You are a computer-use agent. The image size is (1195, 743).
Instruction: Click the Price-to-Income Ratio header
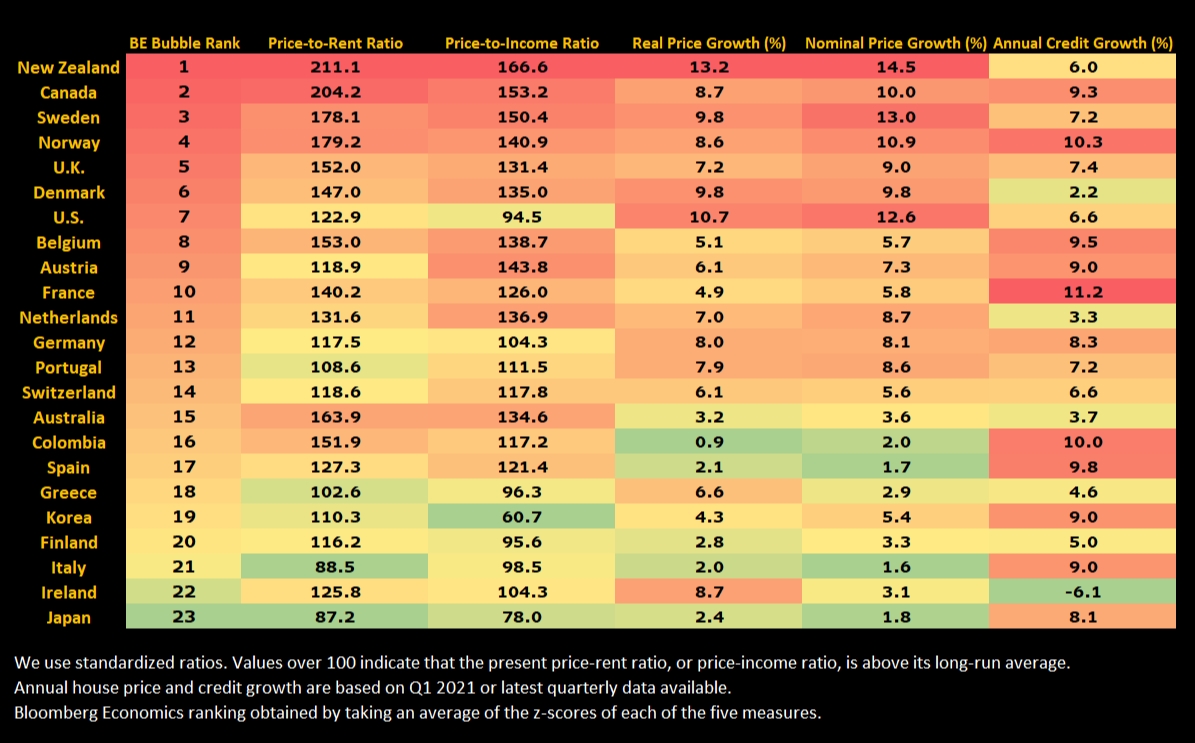(x=521, y=43)
